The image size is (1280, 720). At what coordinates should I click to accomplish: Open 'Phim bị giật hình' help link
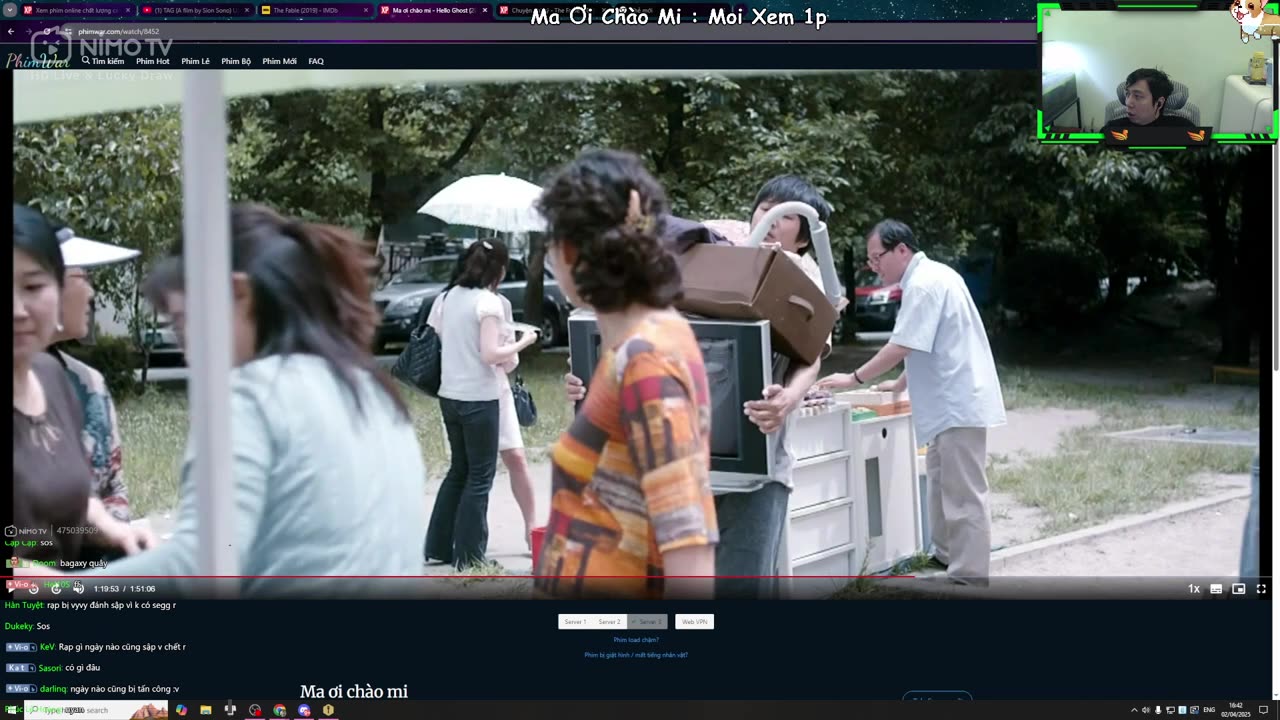click(x=636, y=655)
